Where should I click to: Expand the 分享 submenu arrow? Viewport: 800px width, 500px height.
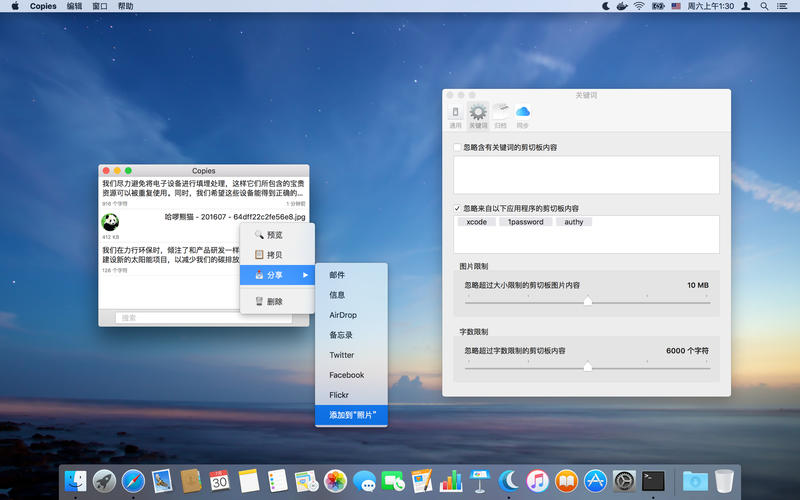click(306, 274)
